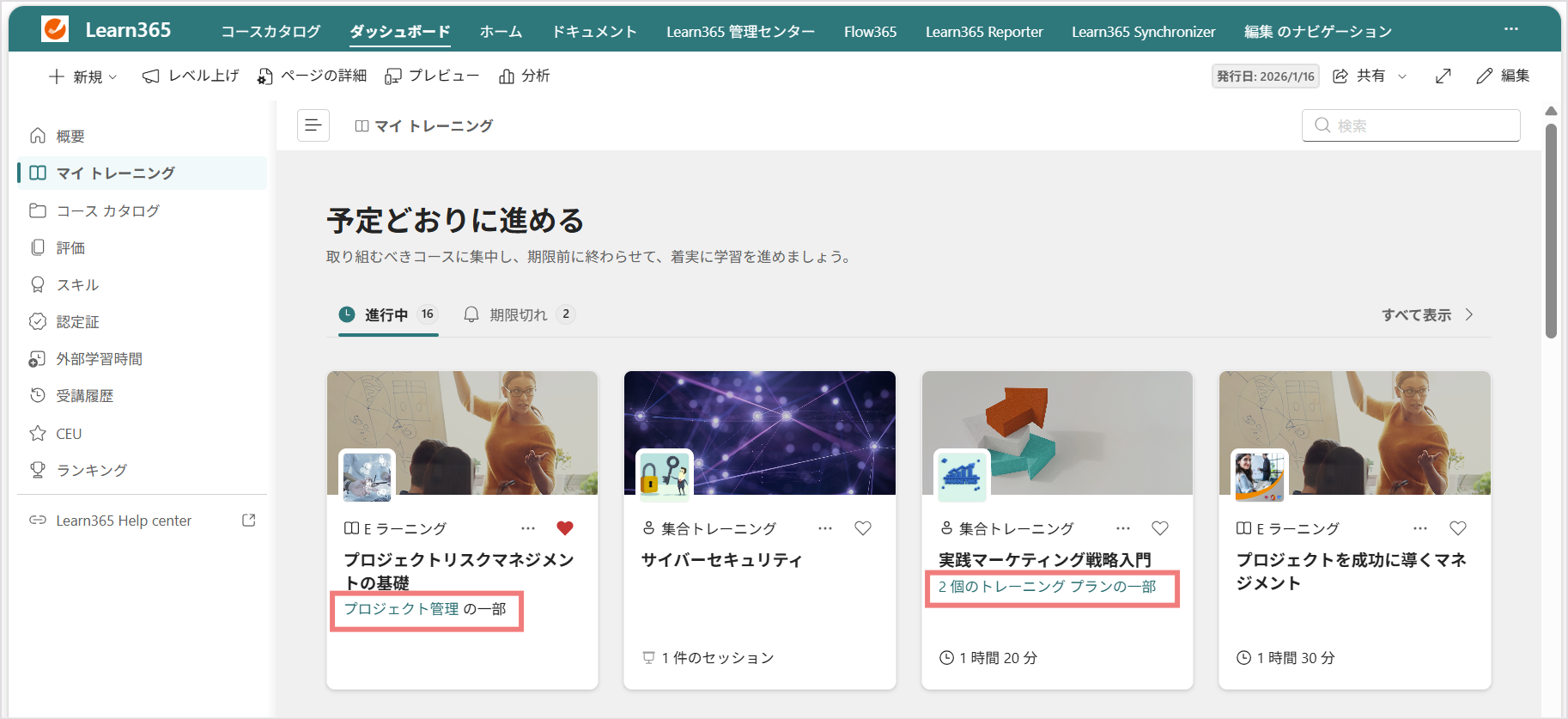Favorite プロジェクトを成功に導くマネジメント with the heart

(x=1458, y=528)
